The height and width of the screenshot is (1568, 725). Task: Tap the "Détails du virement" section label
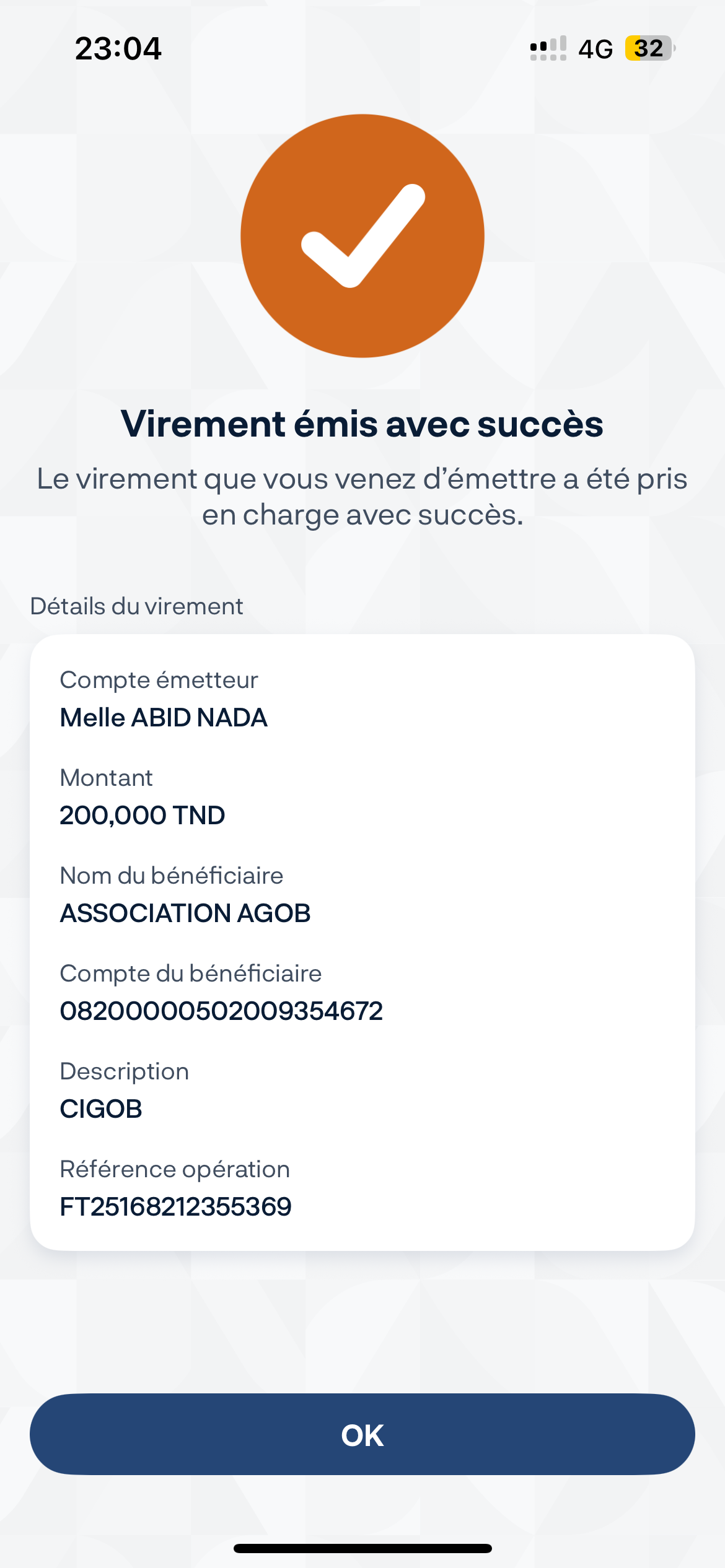point(136,606)
